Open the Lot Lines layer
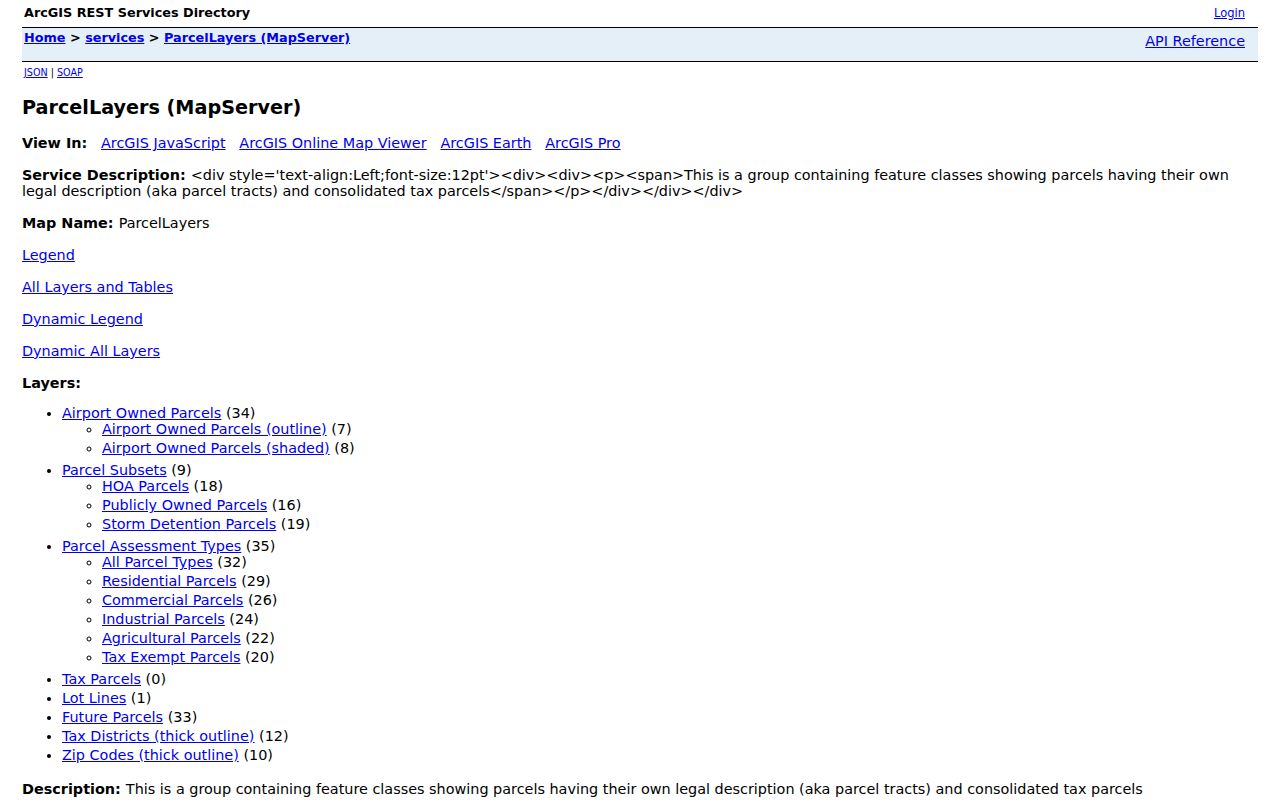Image resolution: width=1280 pixels, height=800 pixels. pos(94,698)
